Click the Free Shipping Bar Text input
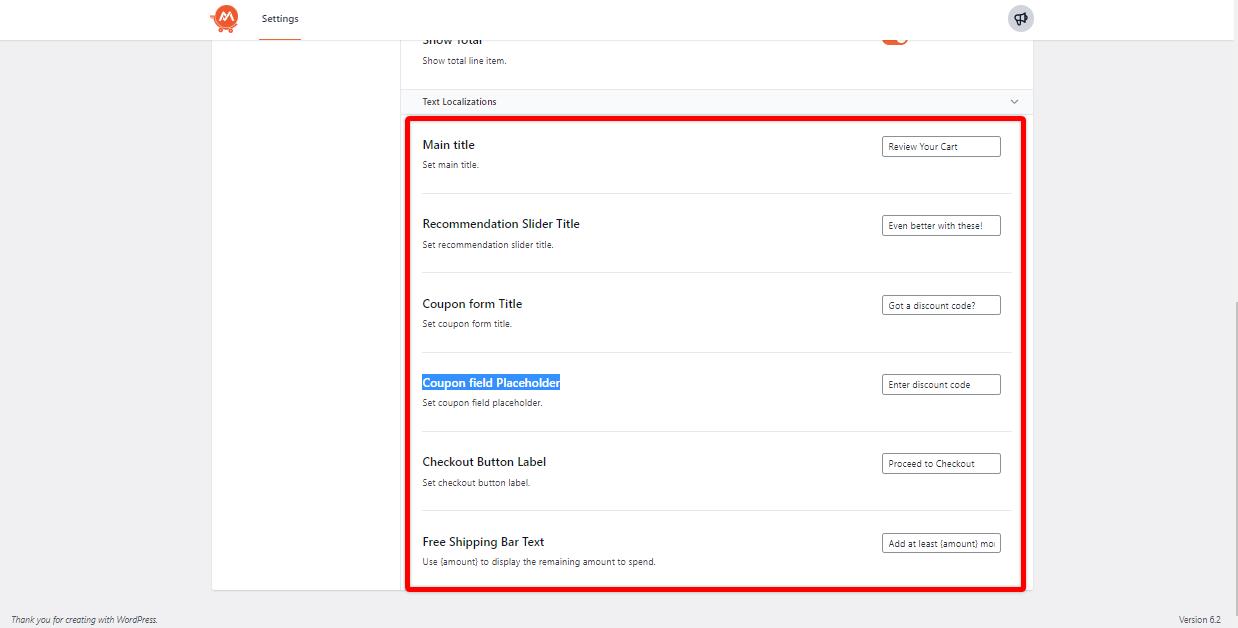 (940, 543)
